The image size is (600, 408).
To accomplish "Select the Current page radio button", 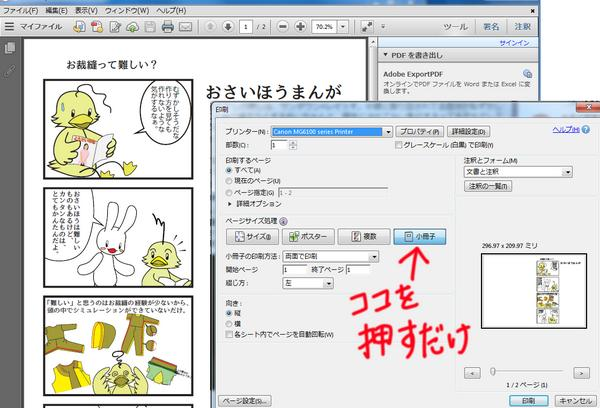I will click(x=229, y=181).
